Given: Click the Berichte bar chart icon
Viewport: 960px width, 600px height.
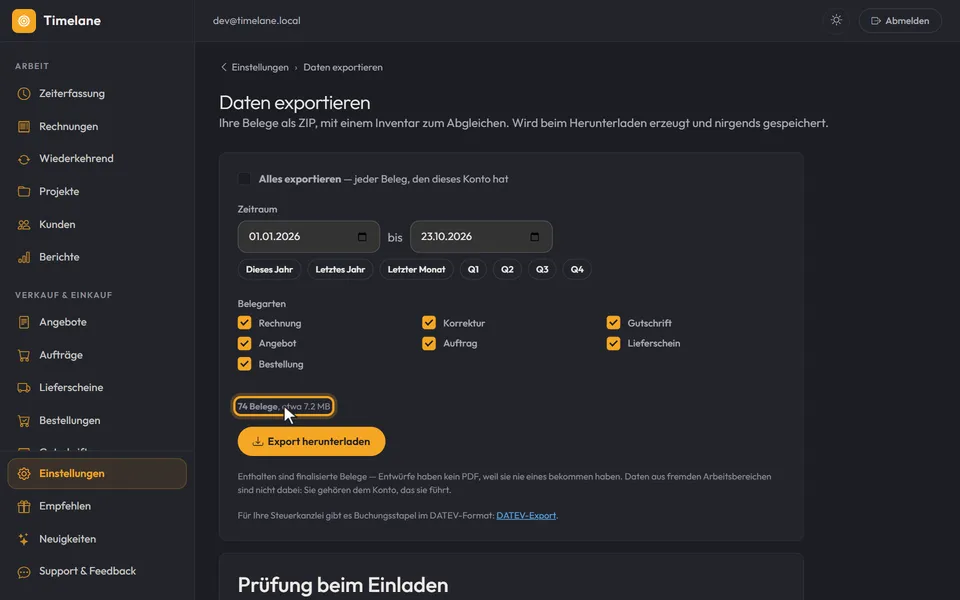Looking at the screenshot, I should coord(24,257).
